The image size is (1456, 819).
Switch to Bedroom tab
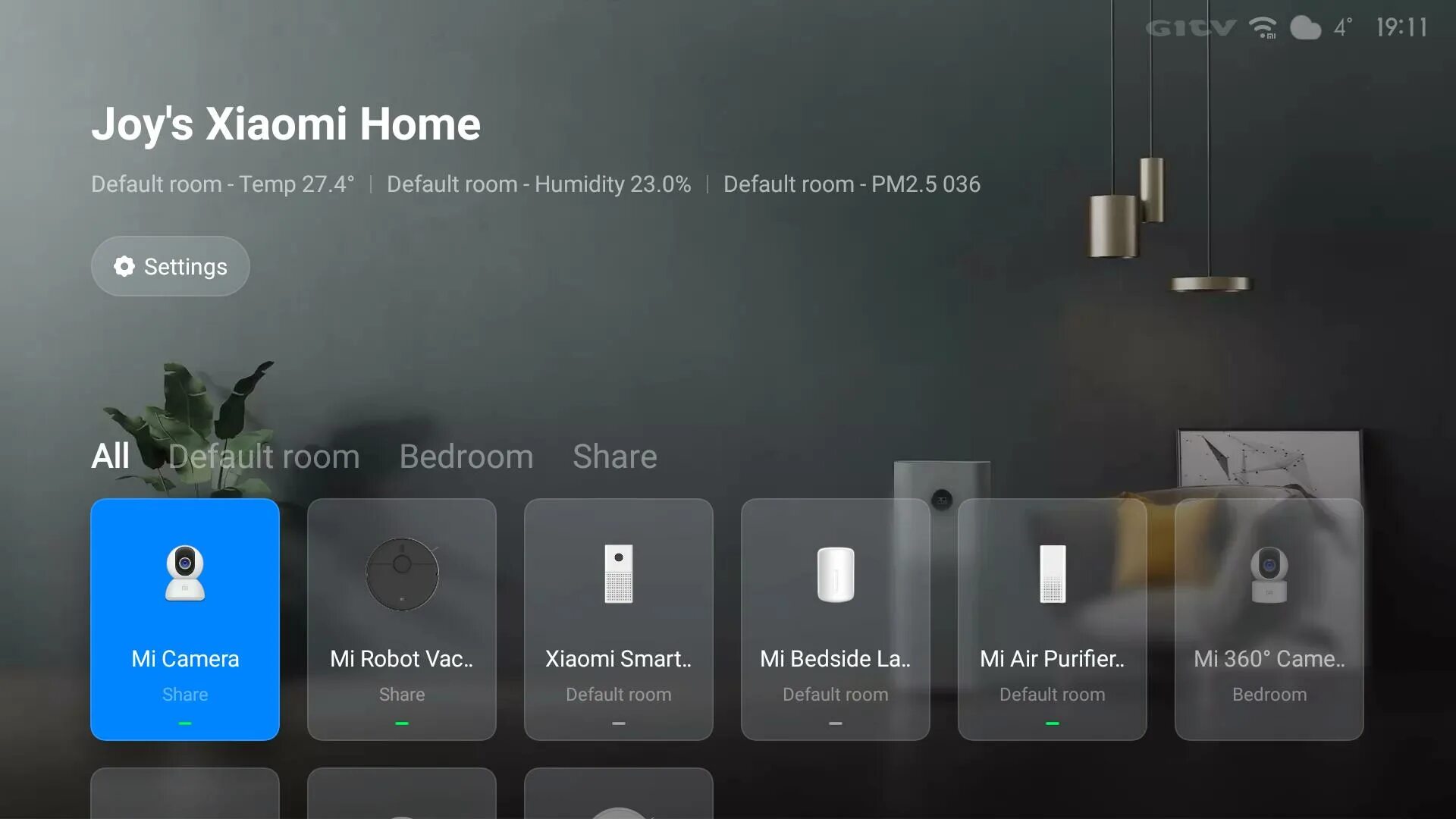(x=466, y=456)
